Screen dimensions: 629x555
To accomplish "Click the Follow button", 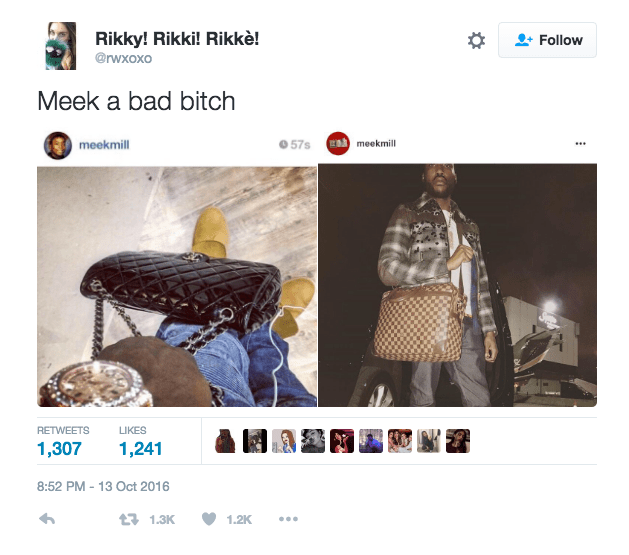I will (547, 40).
